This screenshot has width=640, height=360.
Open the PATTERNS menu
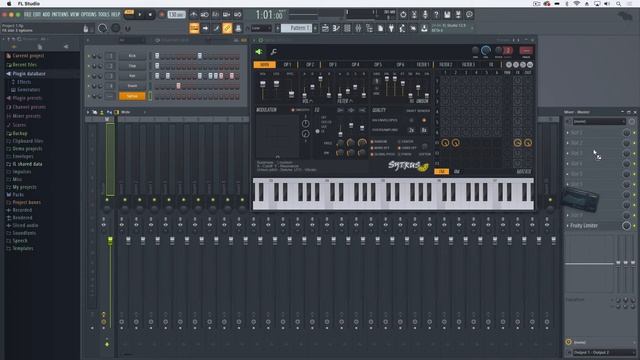[x=60, y=14]
